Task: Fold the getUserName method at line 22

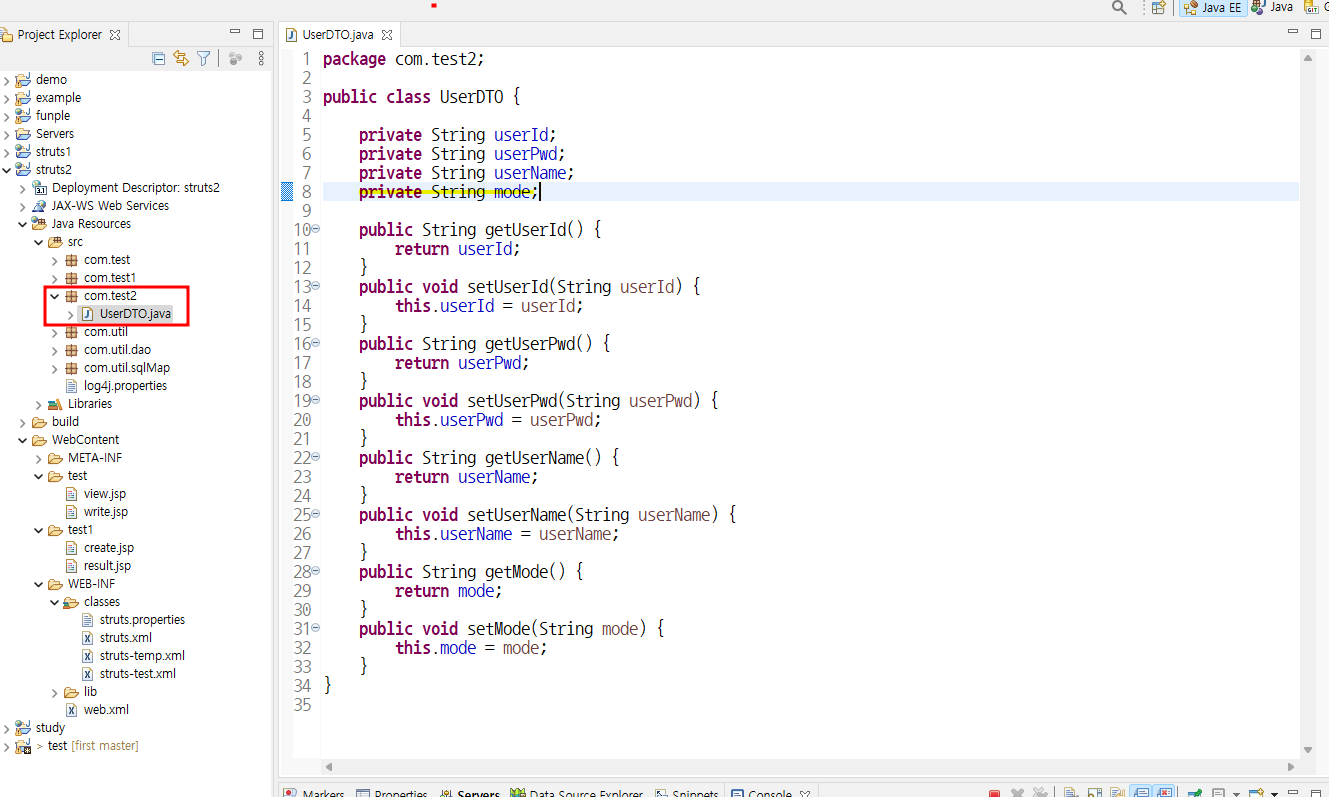Action: point(316,457)
